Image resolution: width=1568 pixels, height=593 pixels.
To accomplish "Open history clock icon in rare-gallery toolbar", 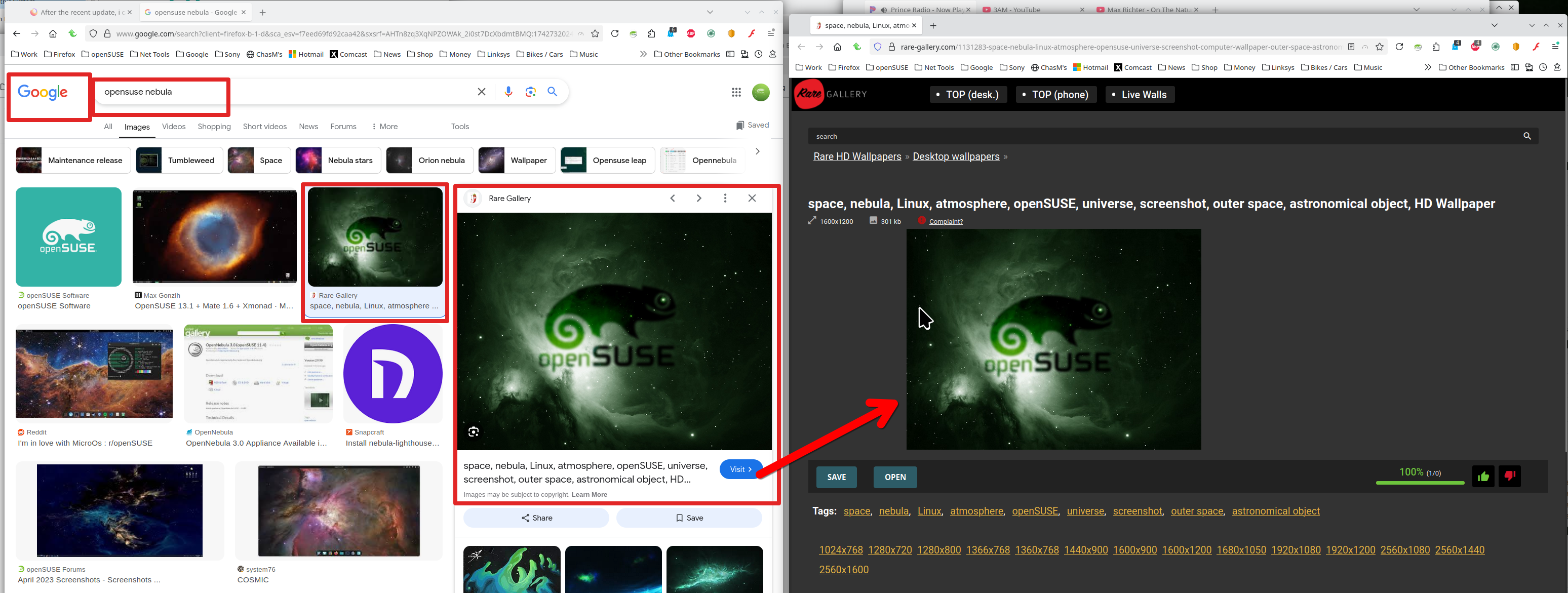I will (x=1543, y=67).
